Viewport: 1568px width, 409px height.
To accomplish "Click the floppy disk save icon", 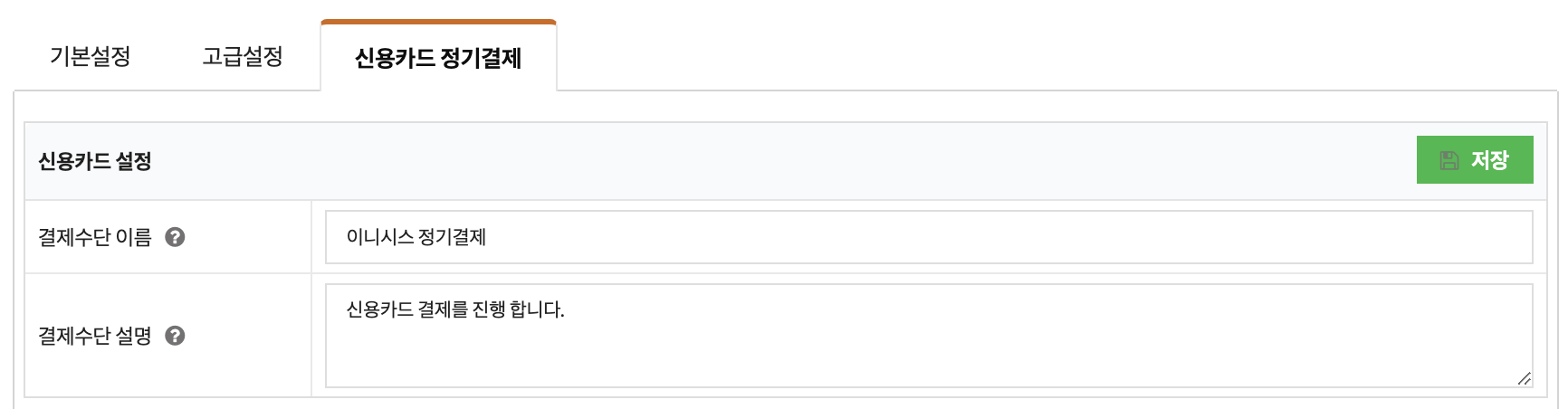I will (1449, 160).
